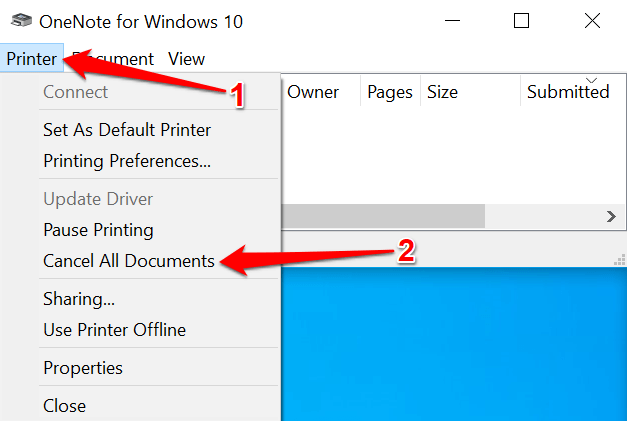Open the Printer menu
Viewport: 627px width, 421px height.
pyautogui.click(x=31, y=59)
